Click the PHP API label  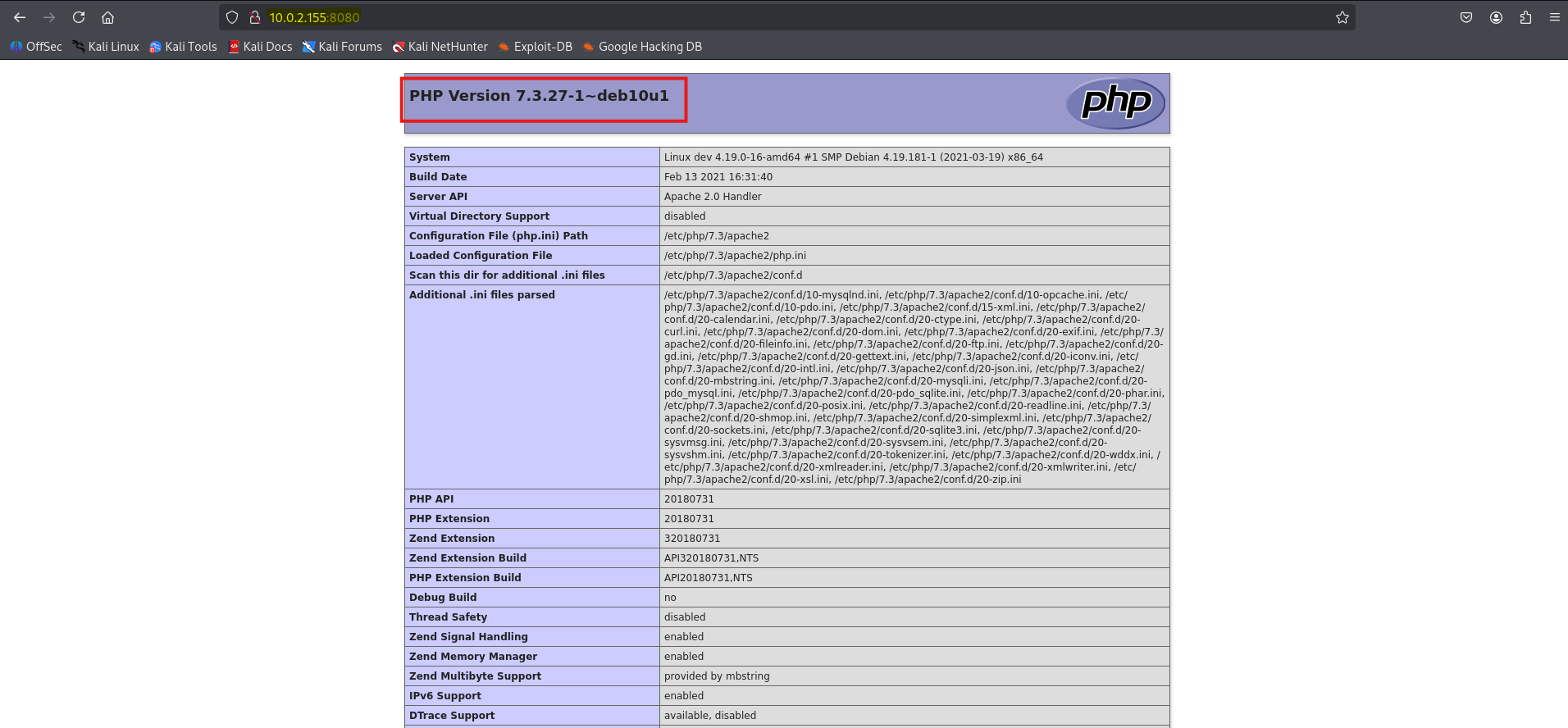(431, 499)
